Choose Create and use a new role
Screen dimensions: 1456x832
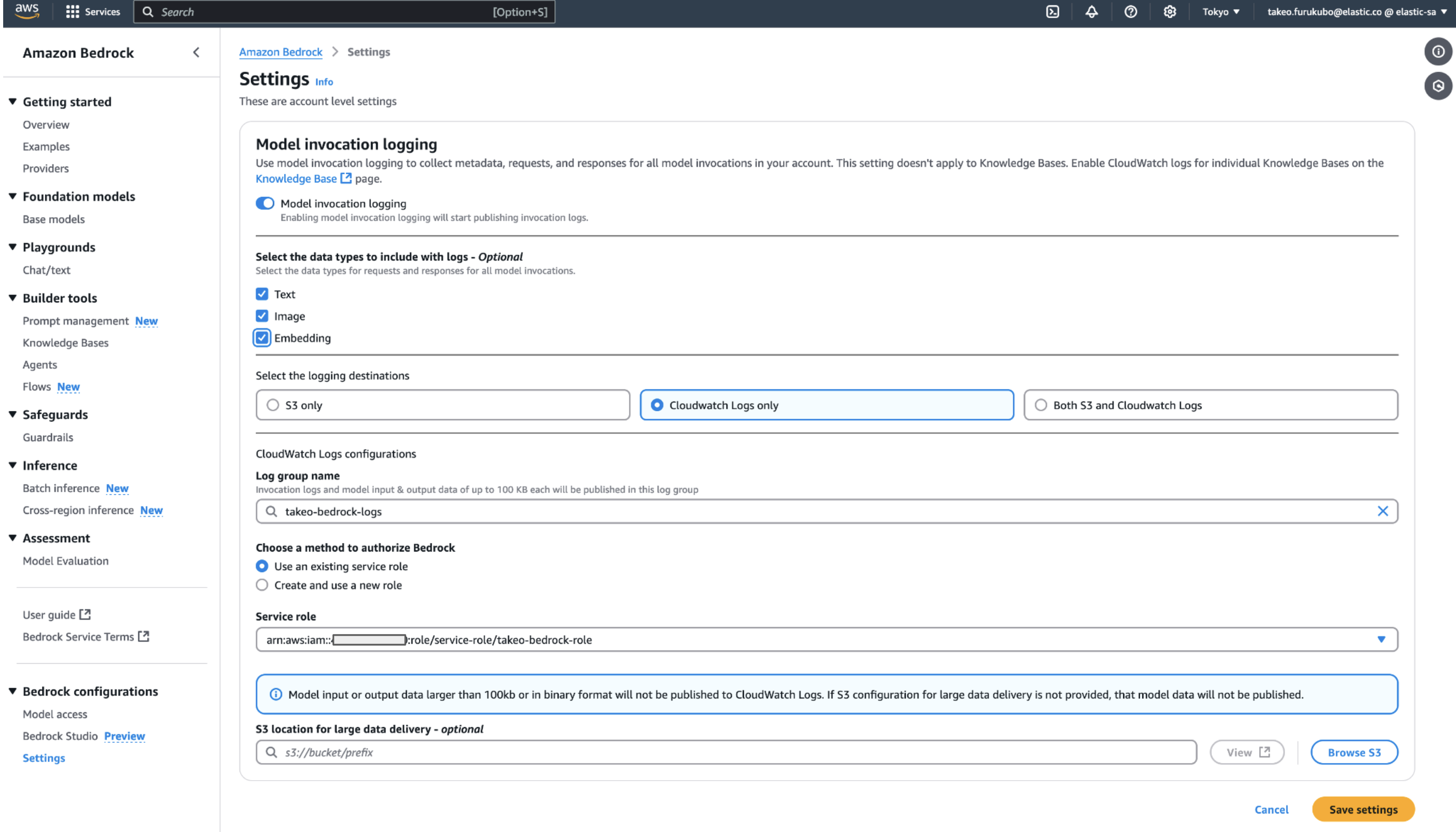click(x=261, y=585)
